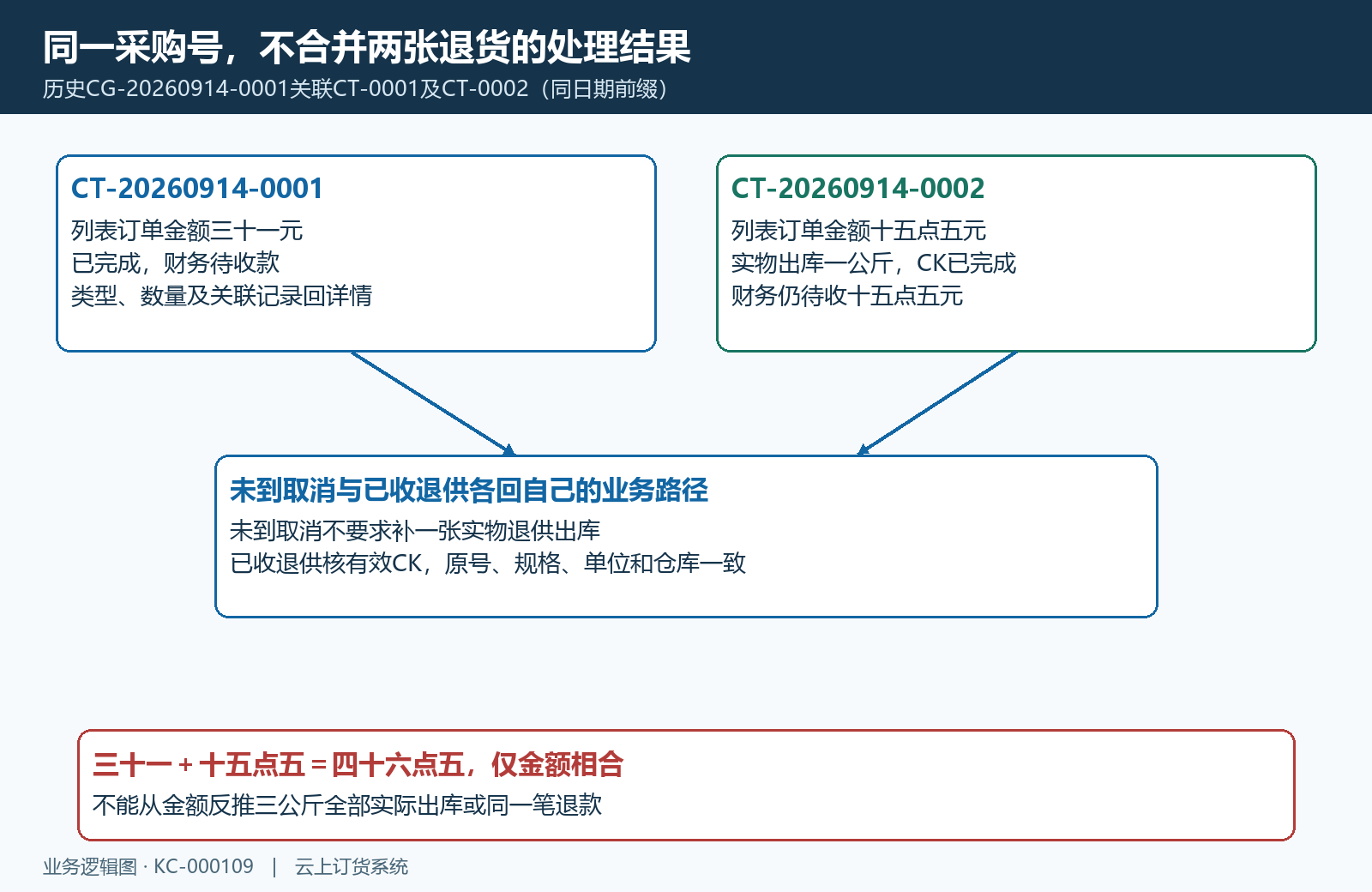Click the heading CT-20260914-0002
This screenshot has width=1372, height=892.
857,189
